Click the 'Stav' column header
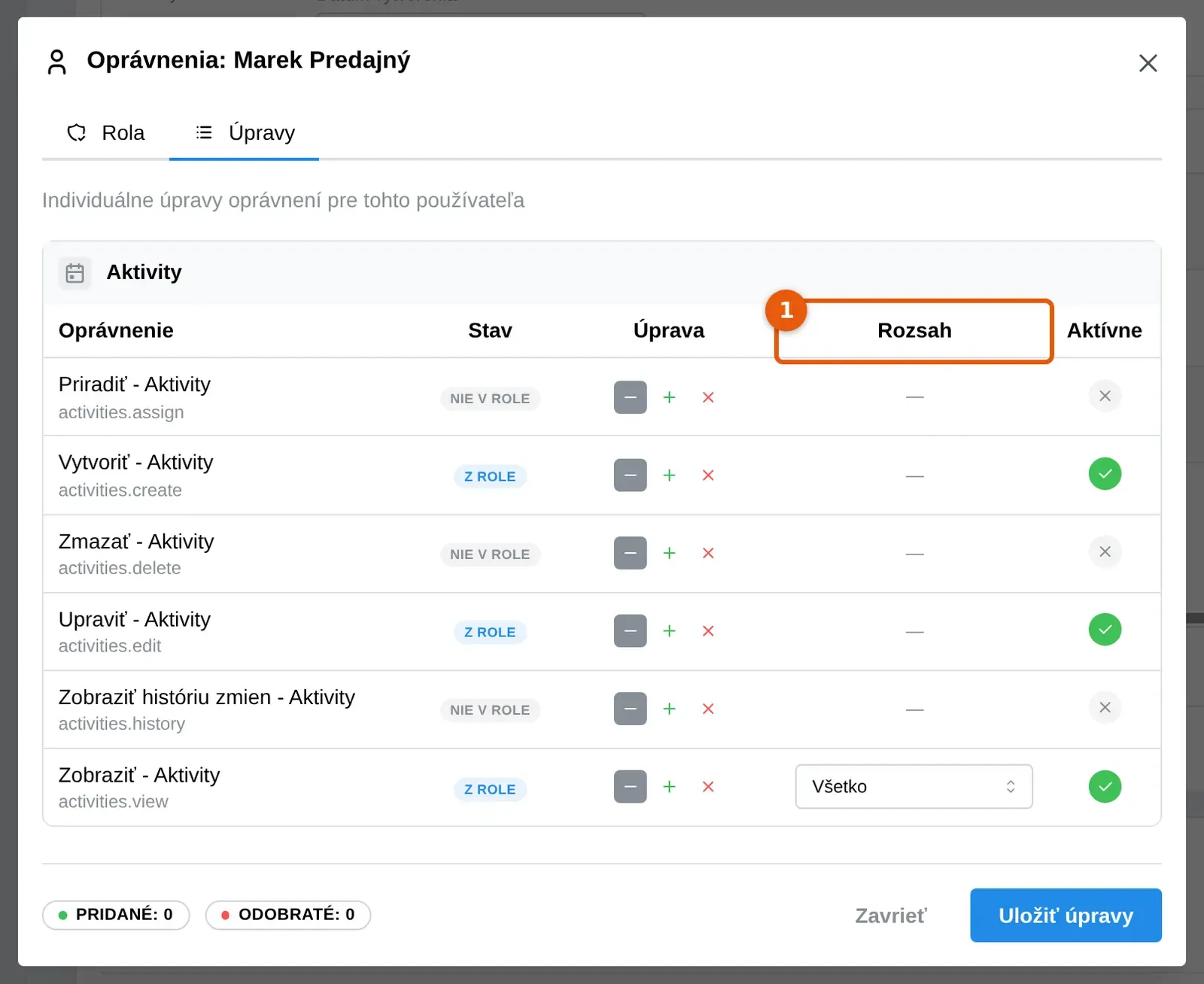Screen dimensions: 1204x984 [x=490, y=330]
